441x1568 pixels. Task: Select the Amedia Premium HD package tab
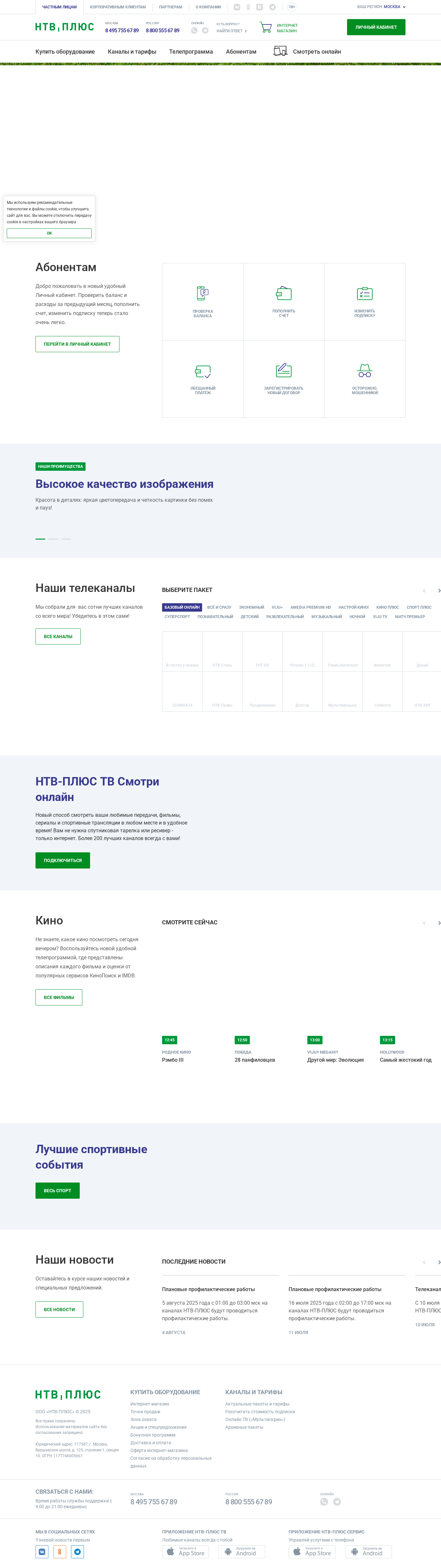point(311,607)
